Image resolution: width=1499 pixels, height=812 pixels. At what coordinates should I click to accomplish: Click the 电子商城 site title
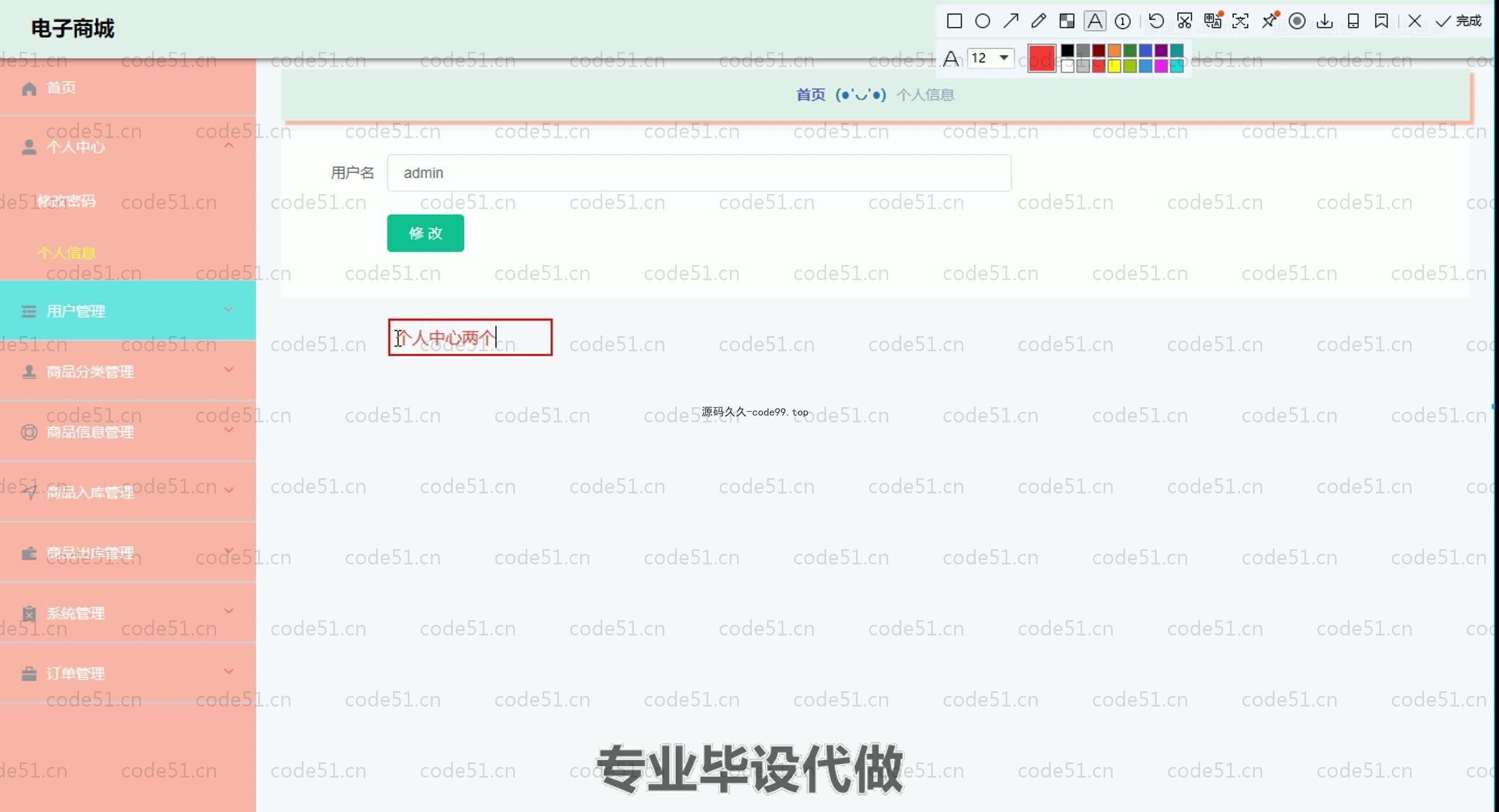[73, 28]
